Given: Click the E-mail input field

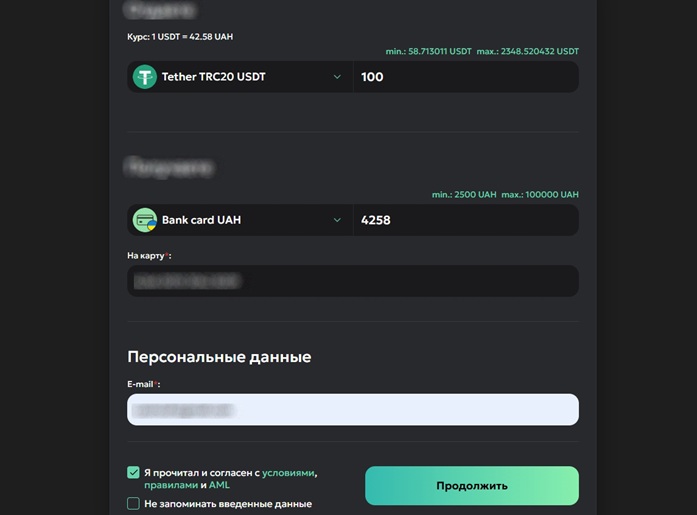Looking at the screenshot, I should click(x=353, y=409).
